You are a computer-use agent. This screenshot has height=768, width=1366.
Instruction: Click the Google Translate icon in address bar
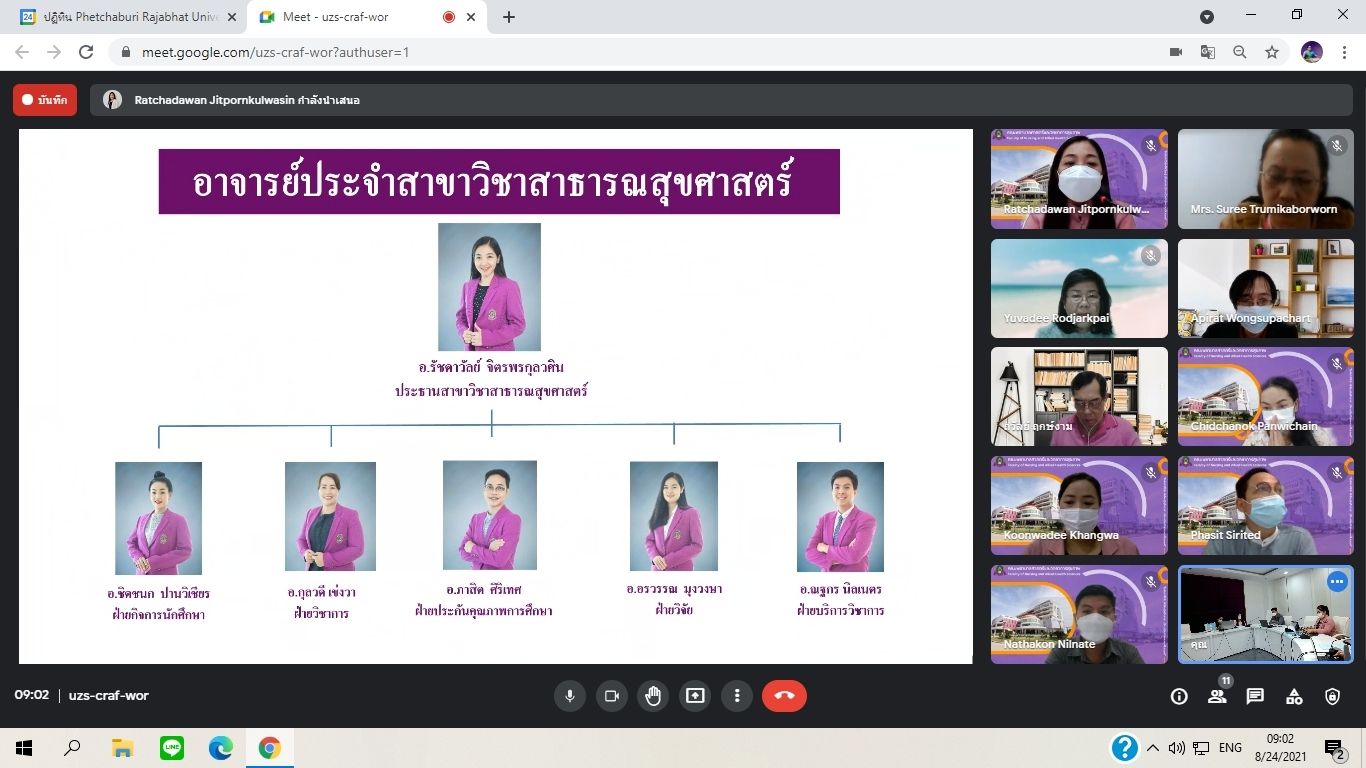point(1208,52)
